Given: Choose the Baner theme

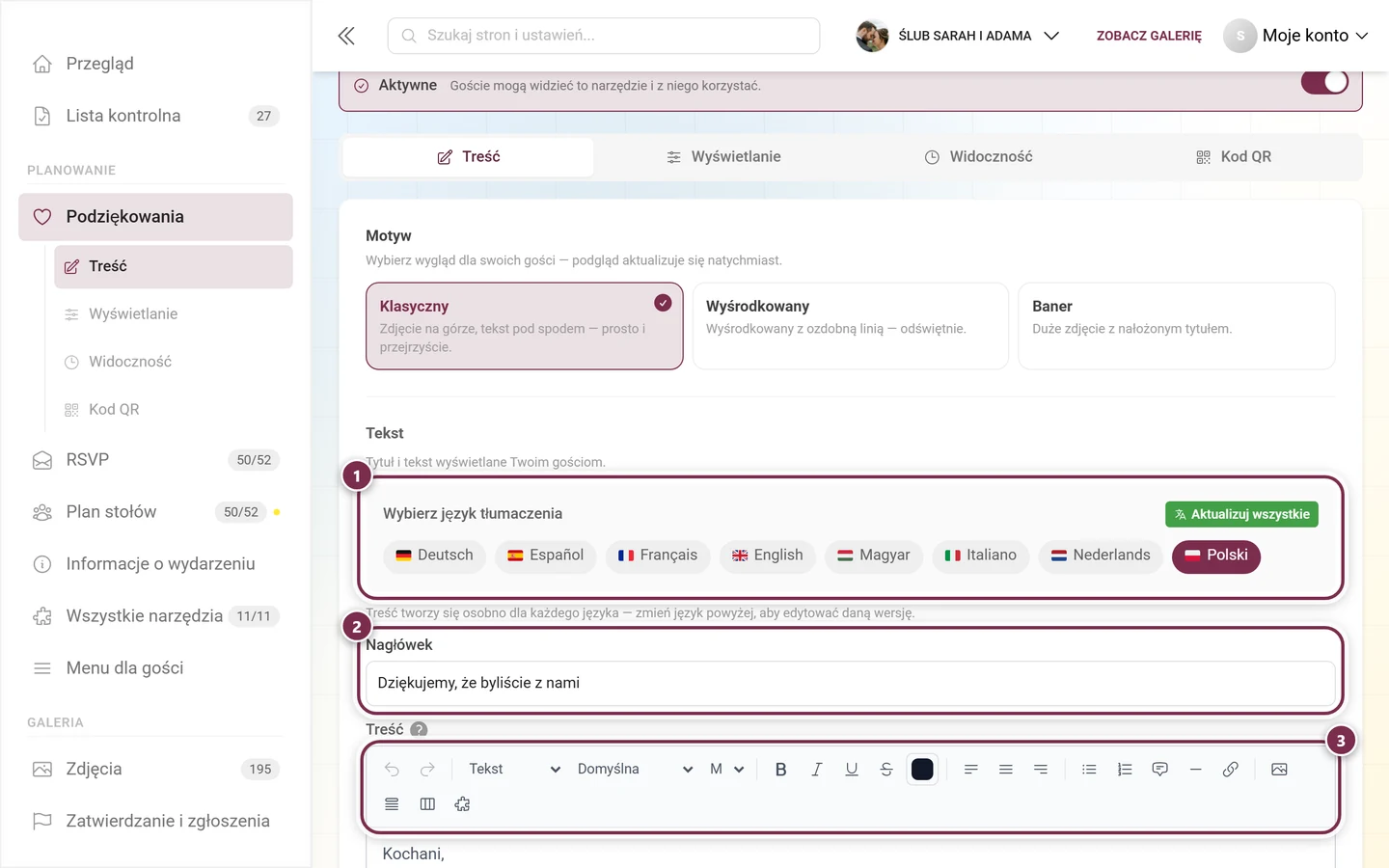Looking at the screenshot, I should click(x=1177, y=326).
